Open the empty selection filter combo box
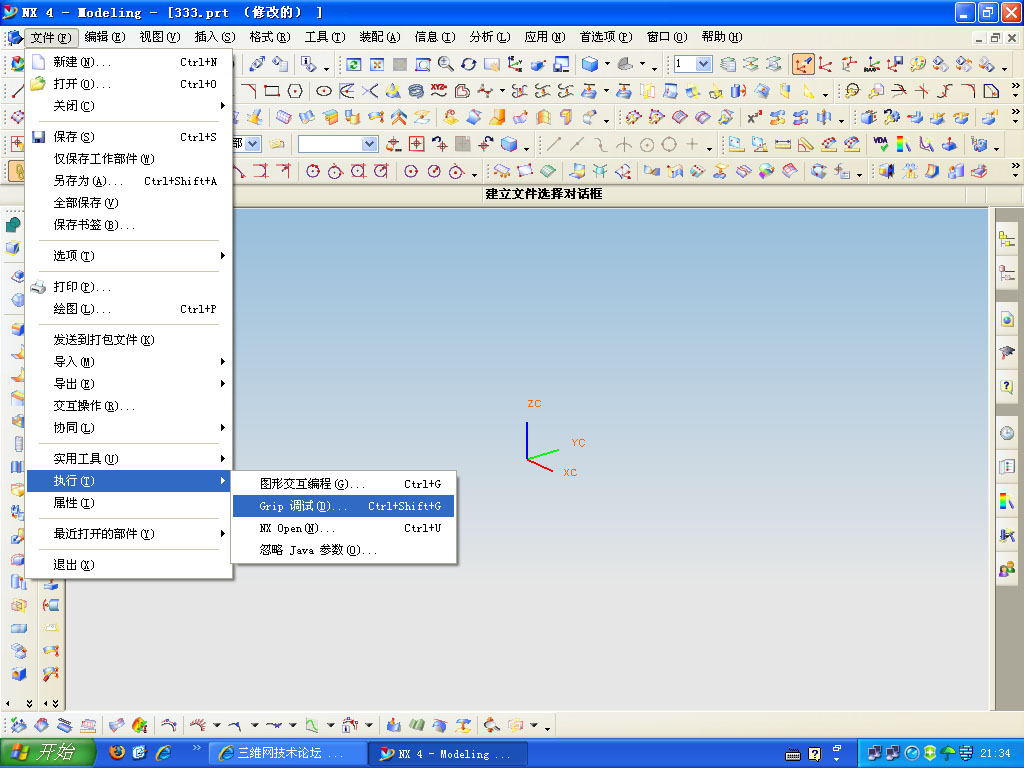This screenshot has height=768, width=1024. pyautogui.click(x=338, y=144)
